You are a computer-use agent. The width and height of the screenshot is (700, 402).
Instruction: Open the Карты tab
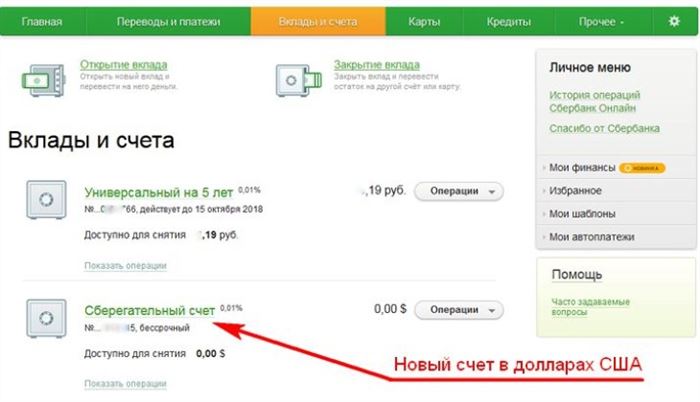click(x=424, y=21)
